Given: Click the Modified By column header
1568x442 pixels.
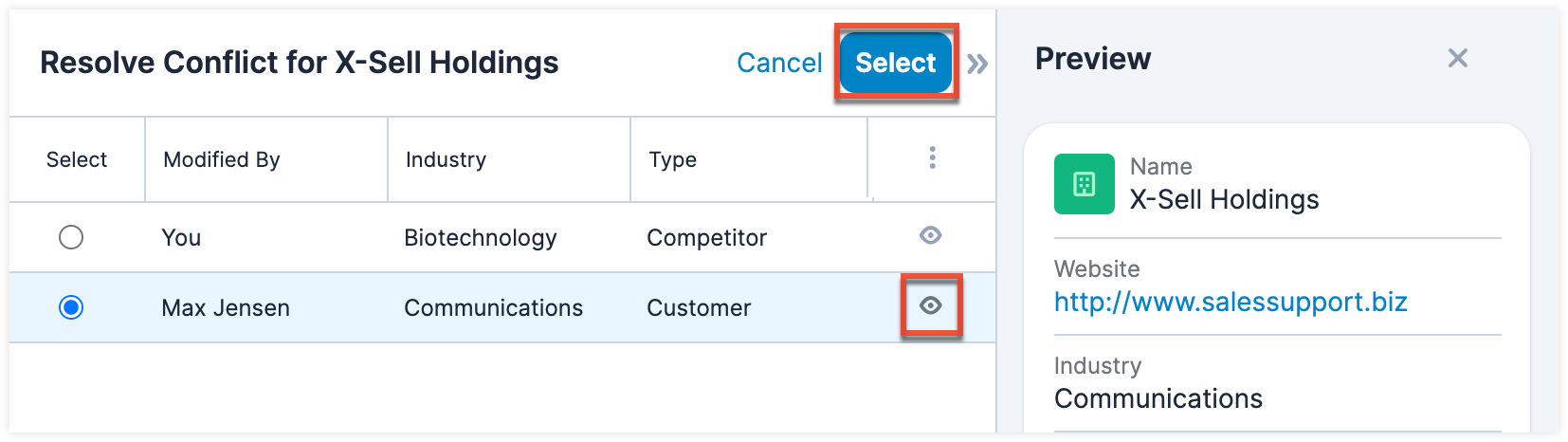Looking at the screenshot, I should 221,159.
